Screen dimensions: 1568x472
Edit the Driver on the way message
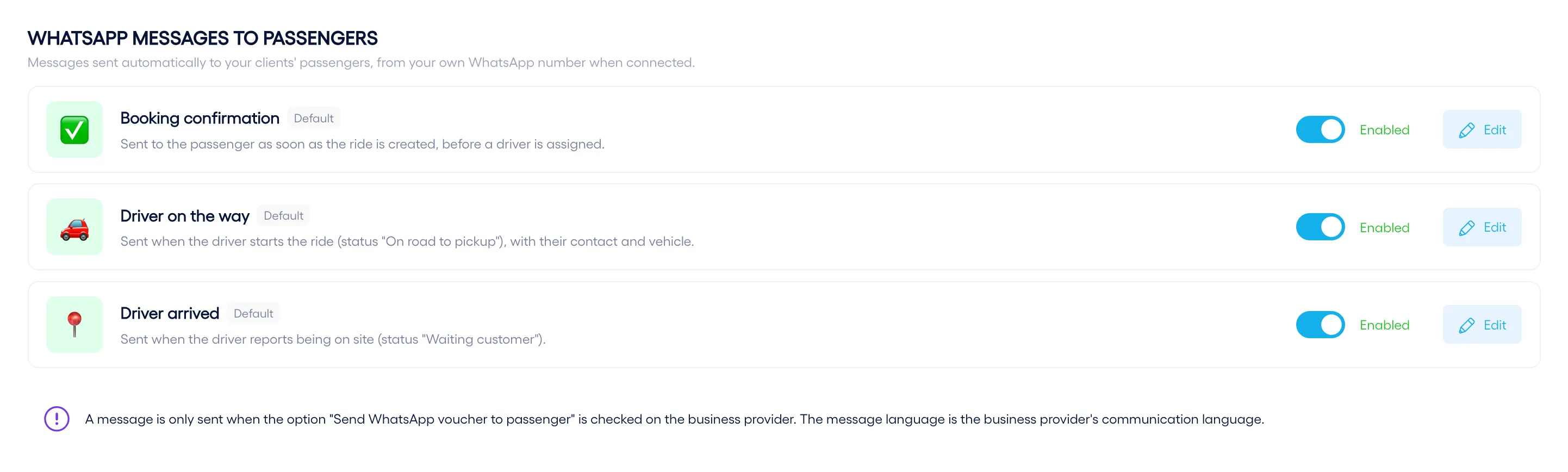tap(1482, 227)
